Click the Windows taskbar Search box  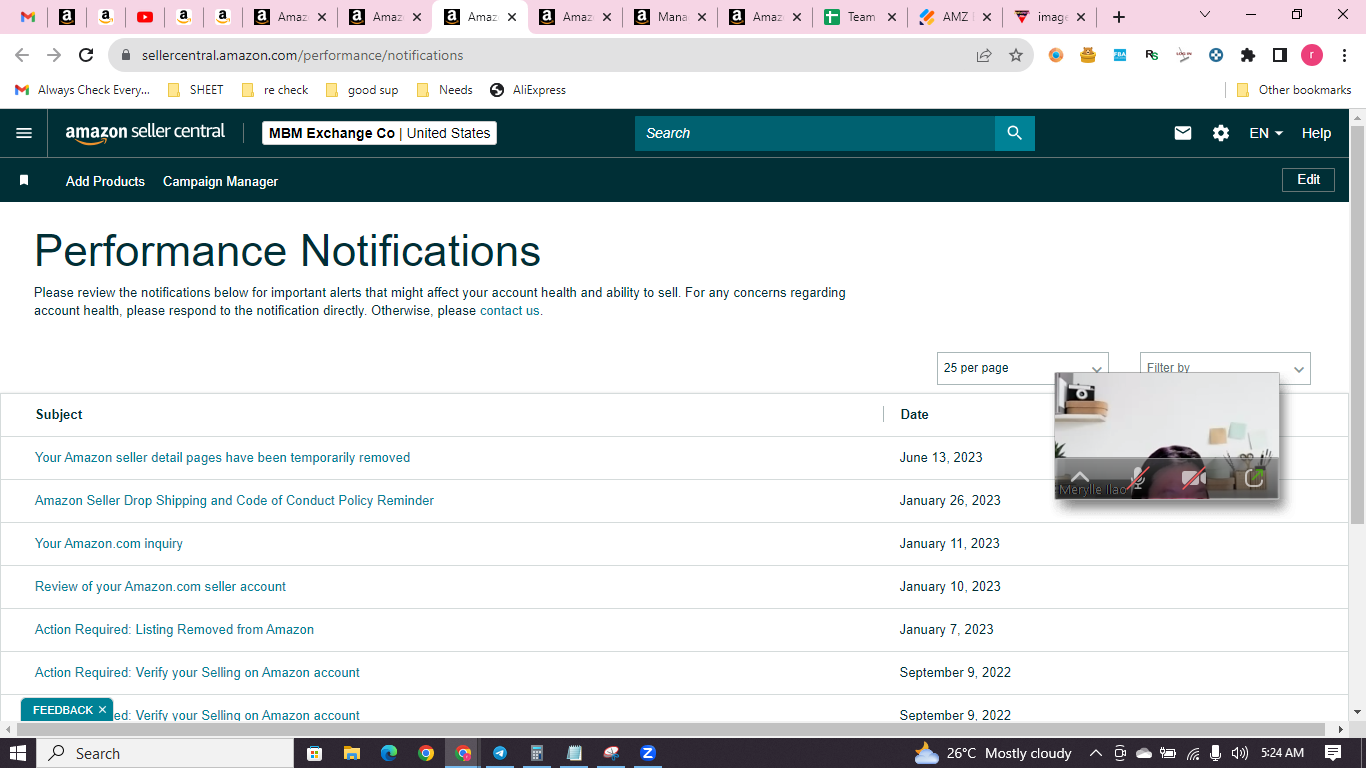[x=165, y=753]
